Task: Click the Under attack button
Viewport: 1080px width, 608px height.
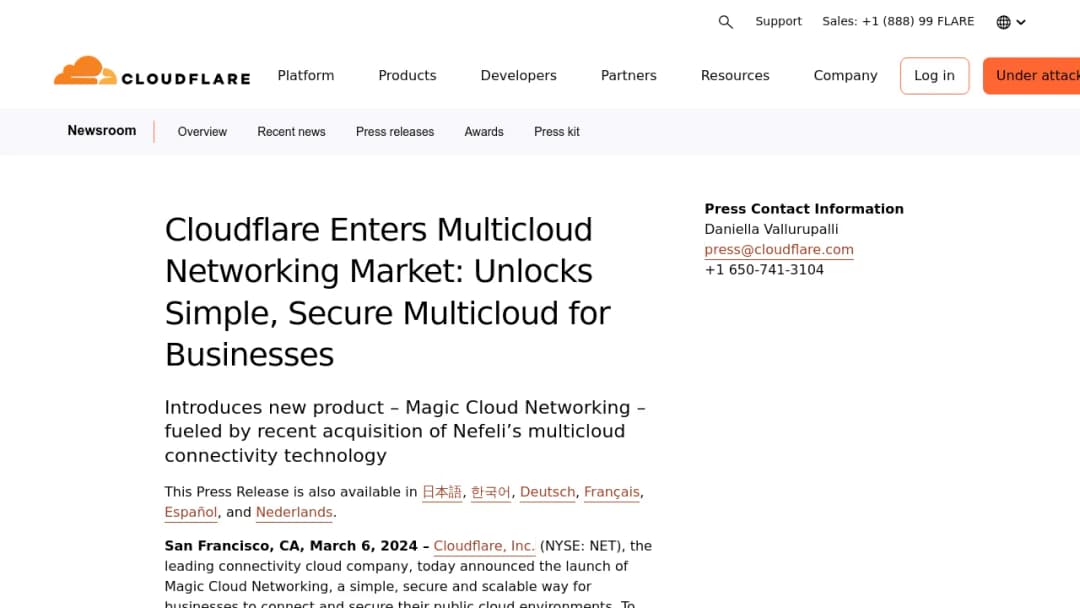Action: [x=1032, y=76]
